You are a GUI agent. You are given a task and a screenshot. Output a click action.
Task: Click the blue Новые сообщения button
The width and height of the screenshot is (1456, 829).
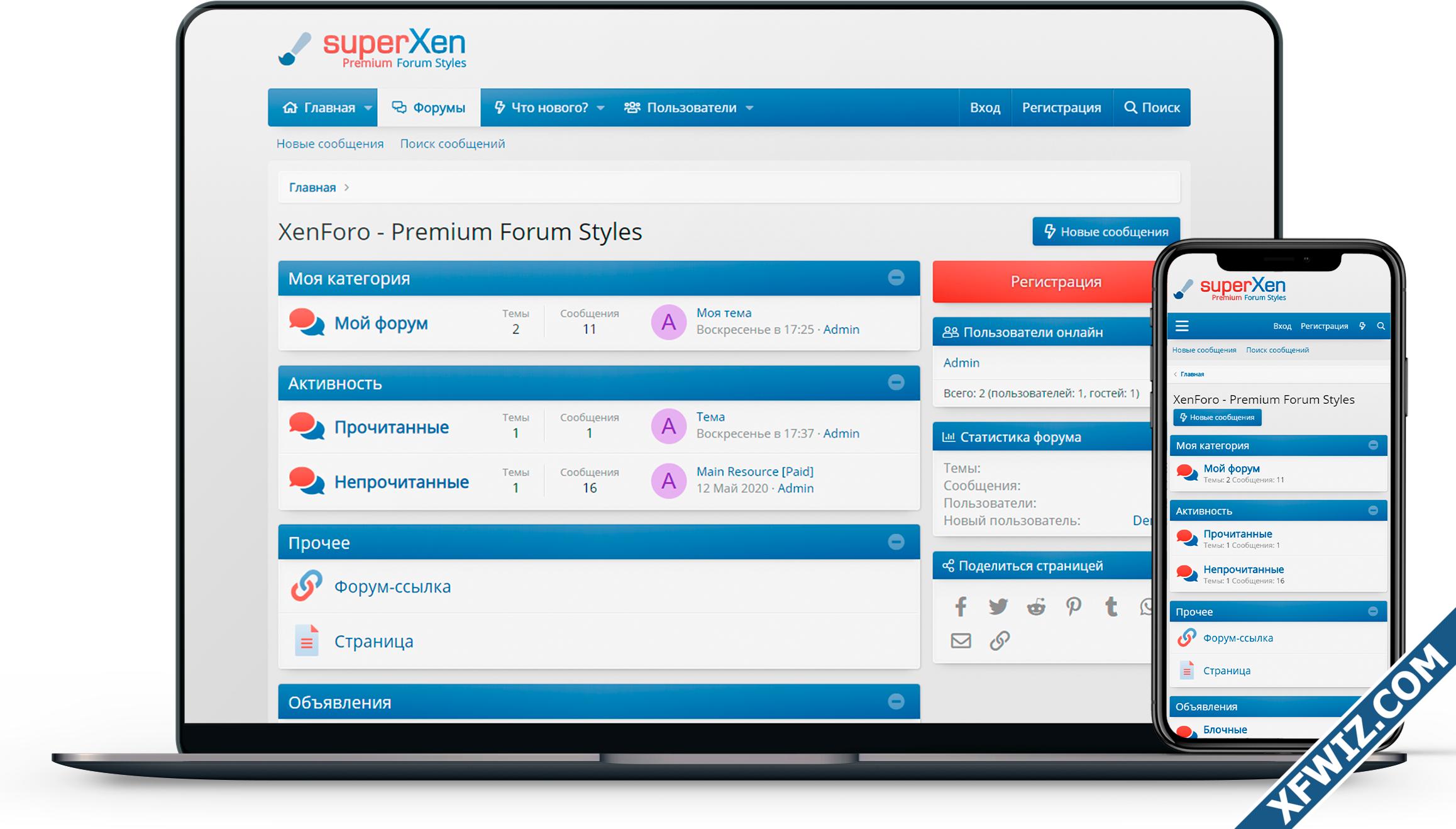(1106, 231)
